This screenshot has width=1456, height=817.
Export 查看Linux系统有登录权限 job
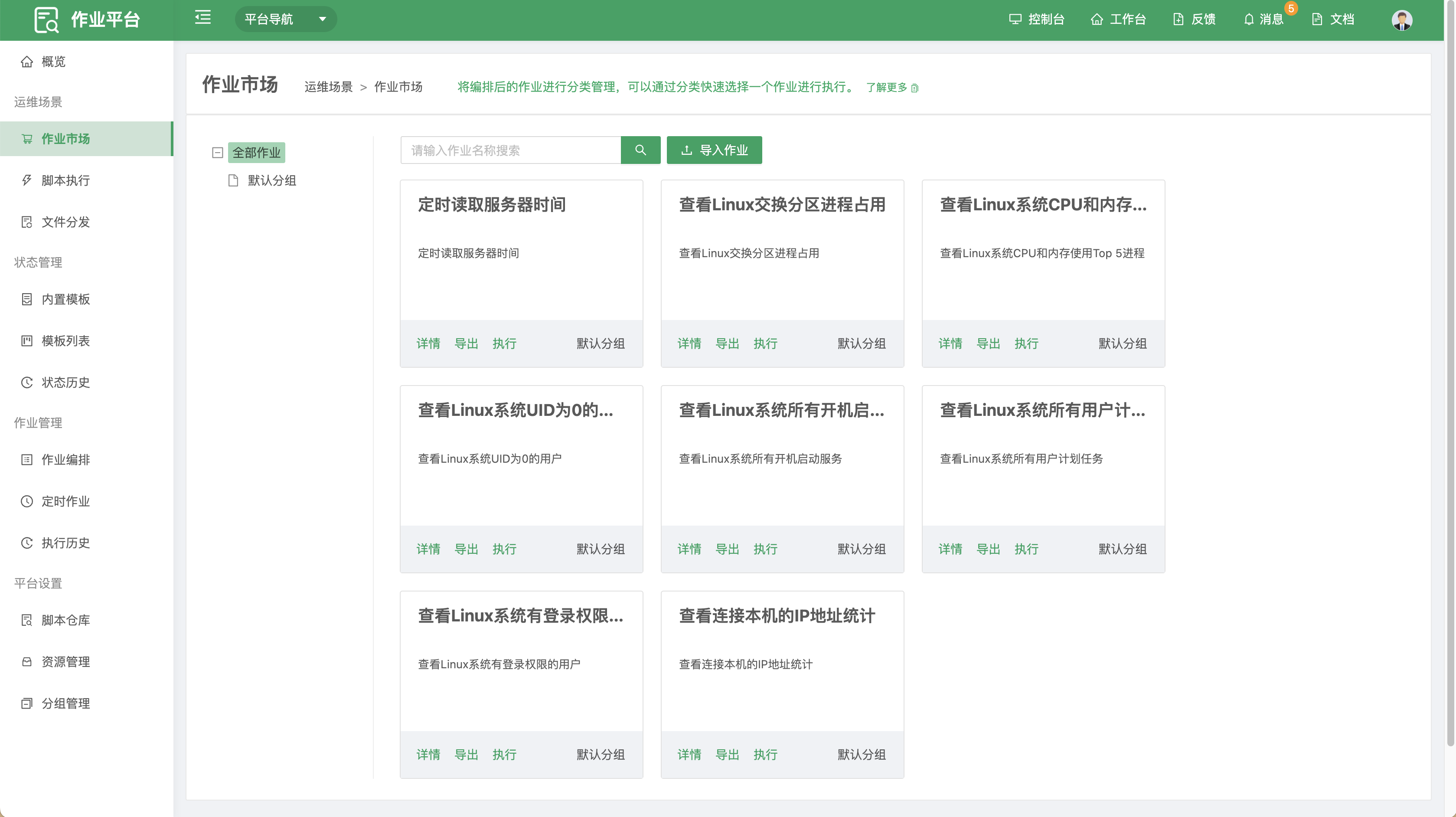tap(466, 755)
